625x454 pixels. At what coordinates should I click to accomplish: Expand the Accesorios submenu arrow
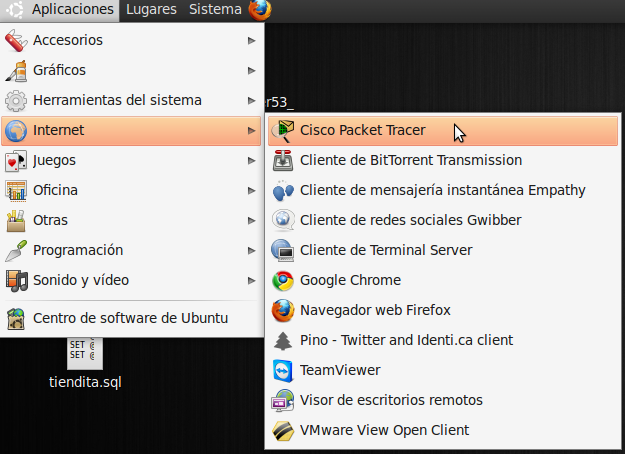pos(252,41)
